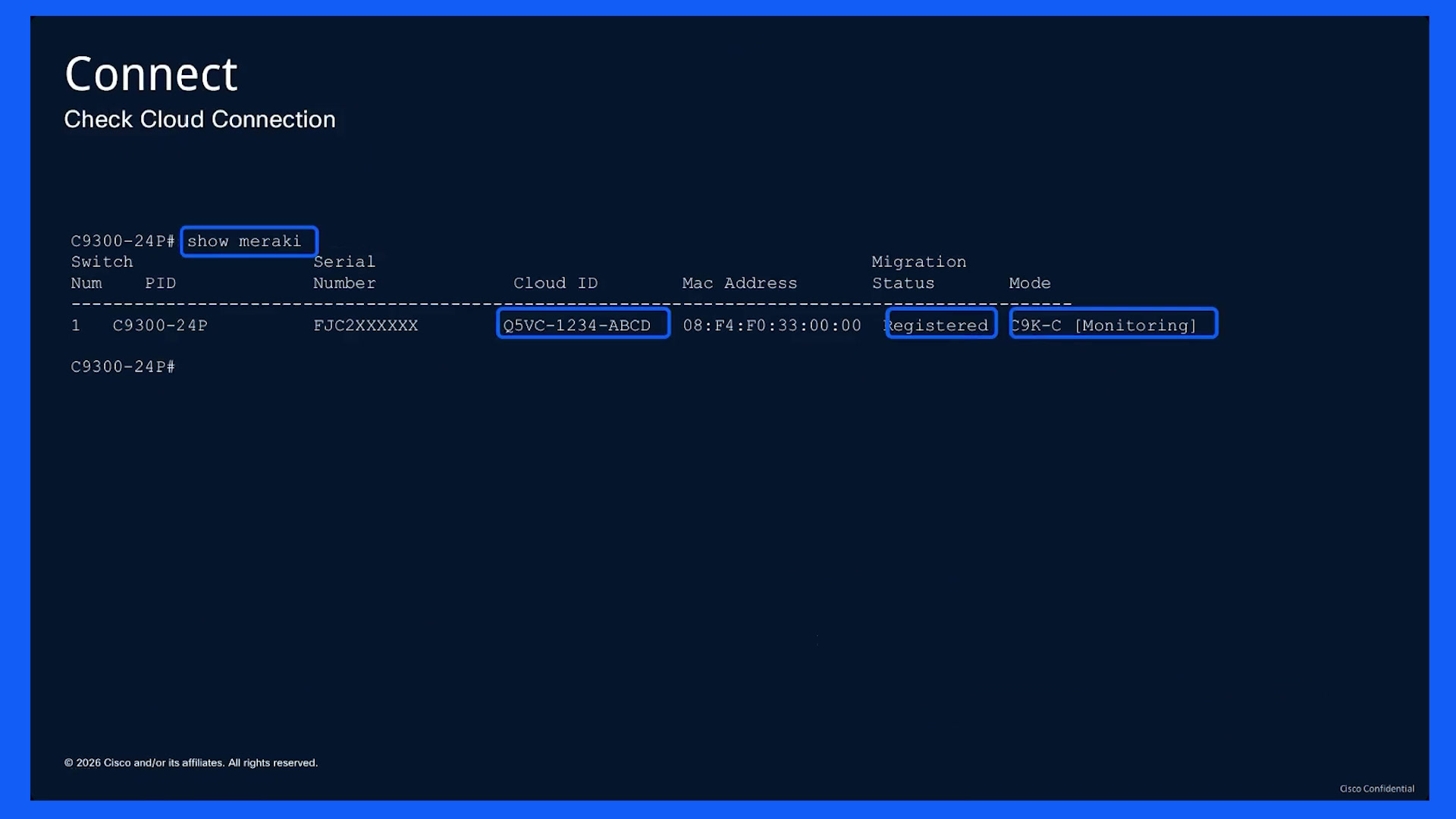Click the 'Switch Num' column header
Screen dimensions: 1456x819
click(x=102, y=272)
